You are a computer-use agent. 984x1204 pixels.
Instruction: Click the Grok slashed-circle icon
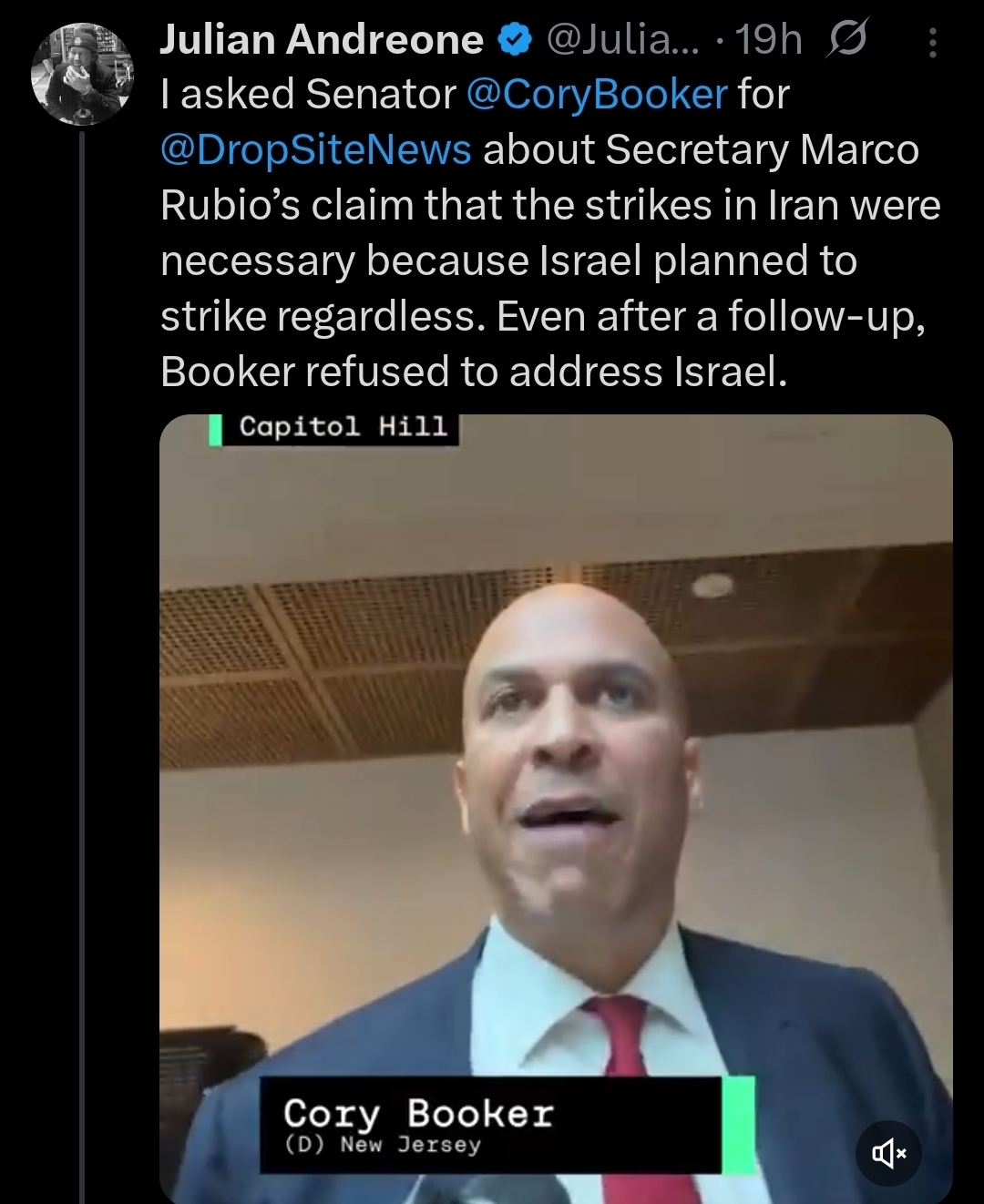[x=846, y=39]
